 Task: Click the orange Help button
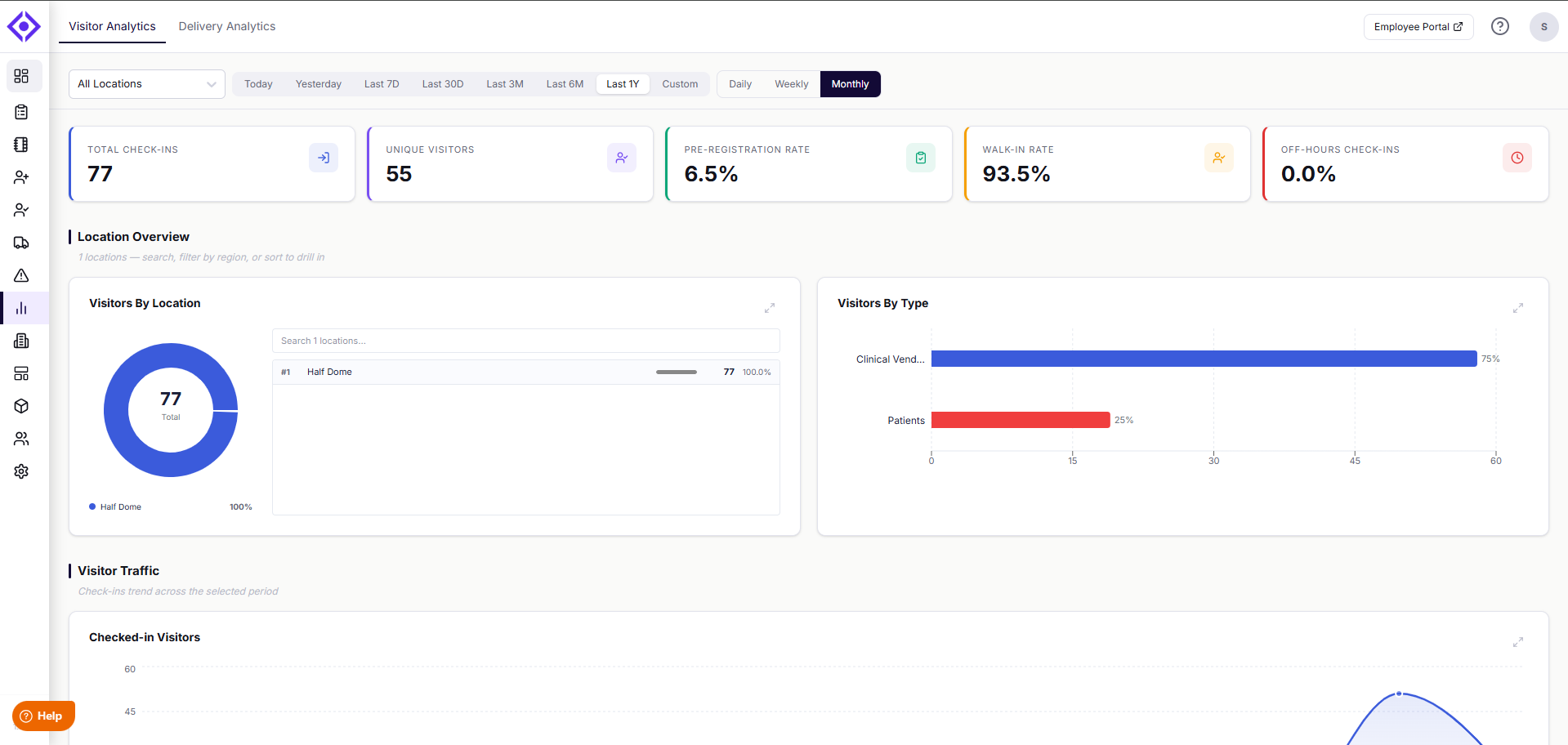pos(43,716)
